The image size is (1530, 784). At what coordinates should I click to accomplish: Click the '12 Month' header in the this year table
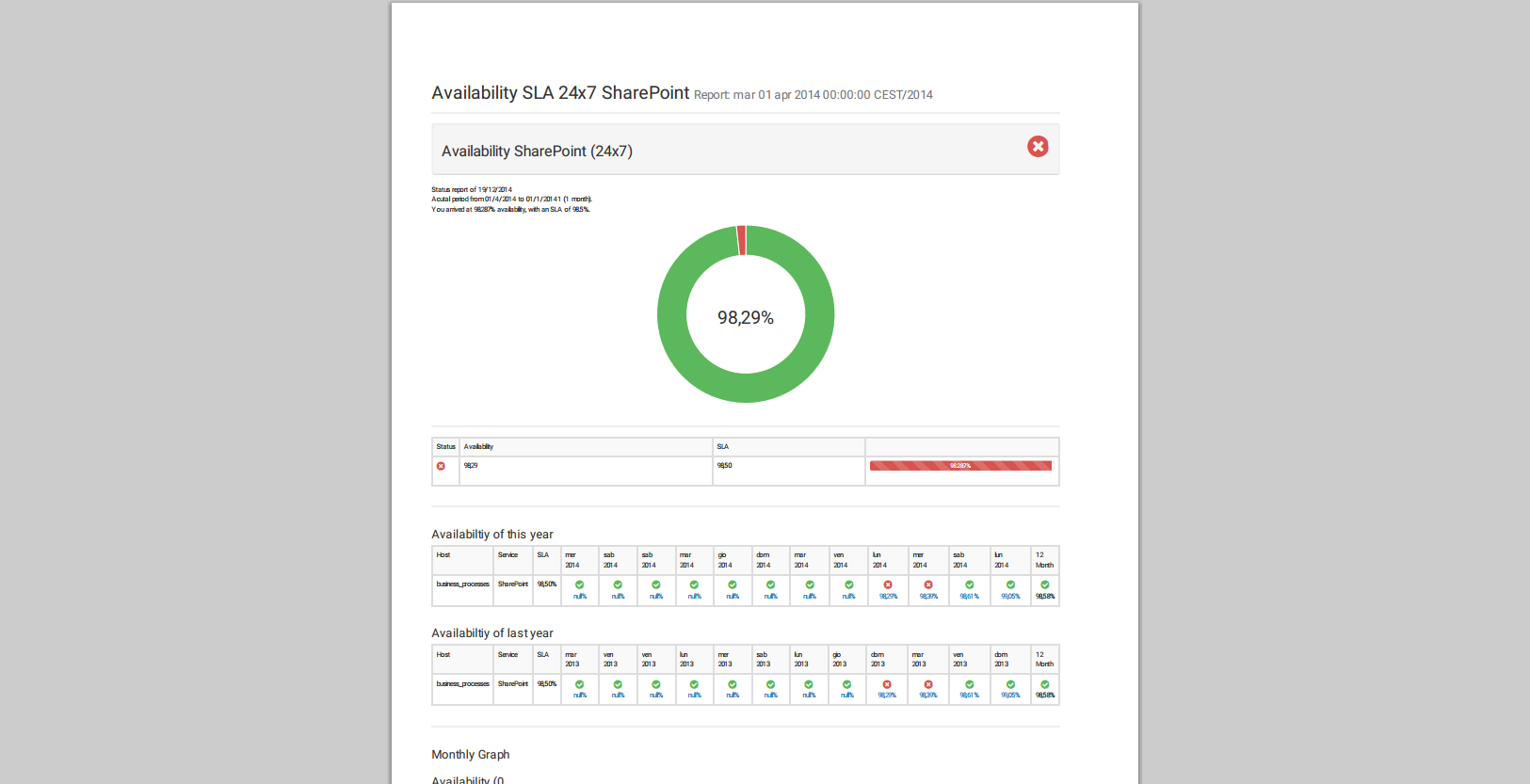(x=1044, y=560)
